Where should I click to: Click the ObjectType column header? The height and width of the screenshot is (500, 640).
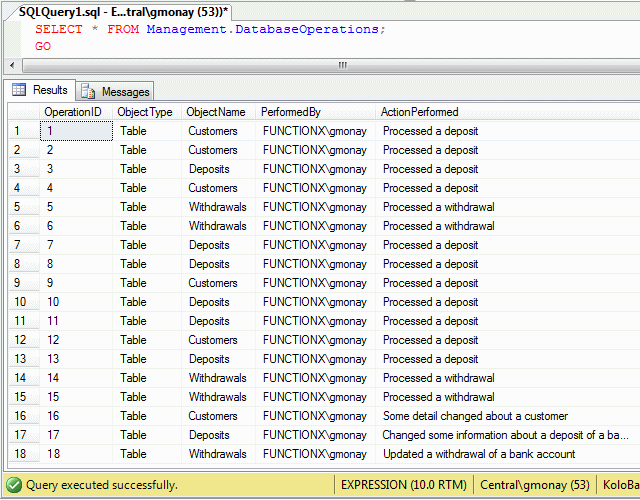pyautogui.click(x=147, y=112)
